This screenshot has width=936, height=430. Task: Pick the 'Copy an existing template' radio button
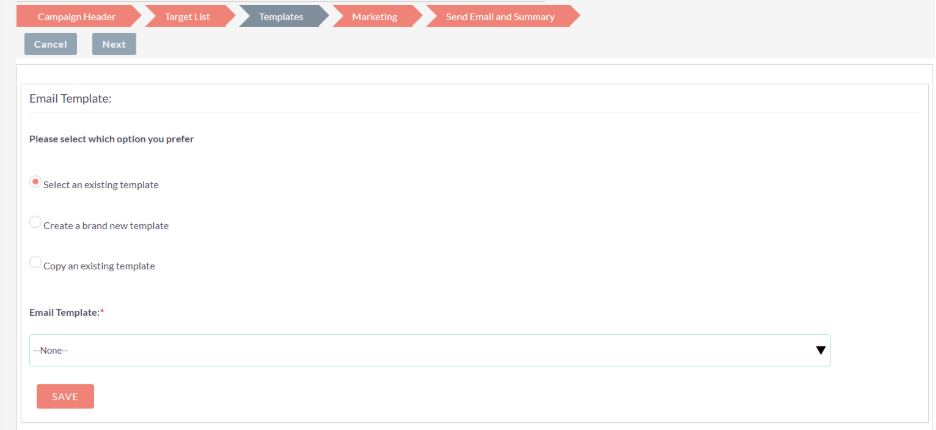pyautogui.click(x=36, y=263)
